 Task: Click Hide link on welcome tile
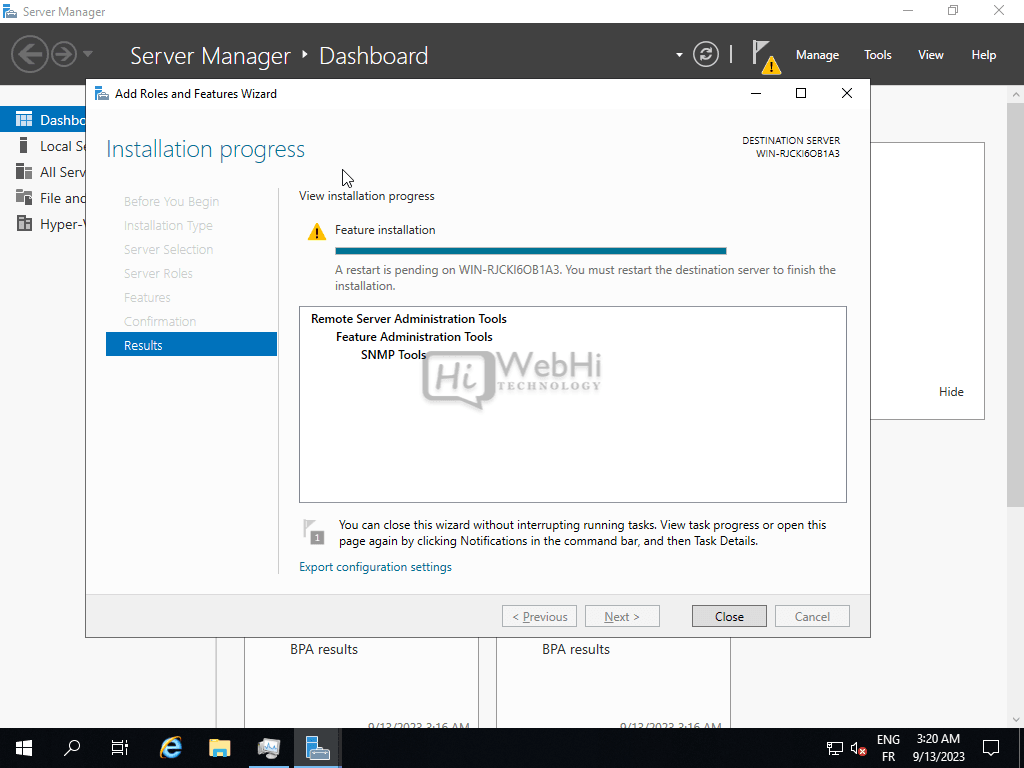click(951, 392)
